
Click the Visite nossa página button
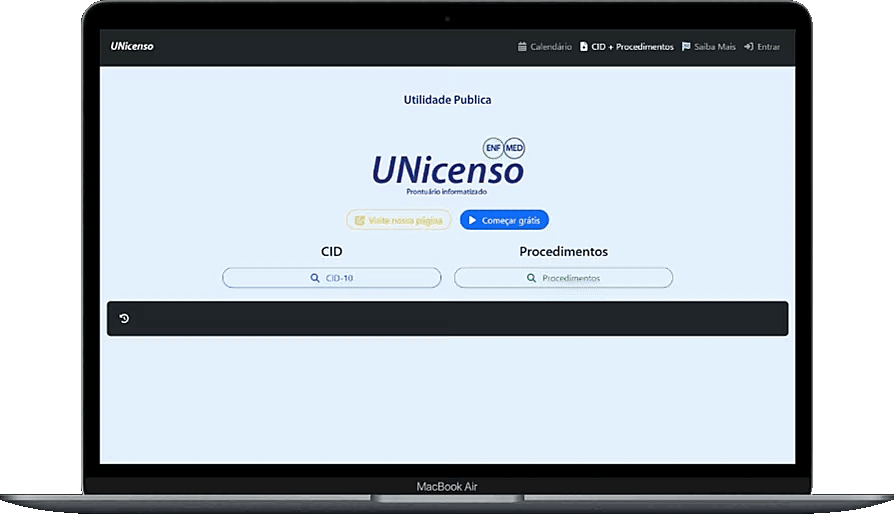coord(399,220)
